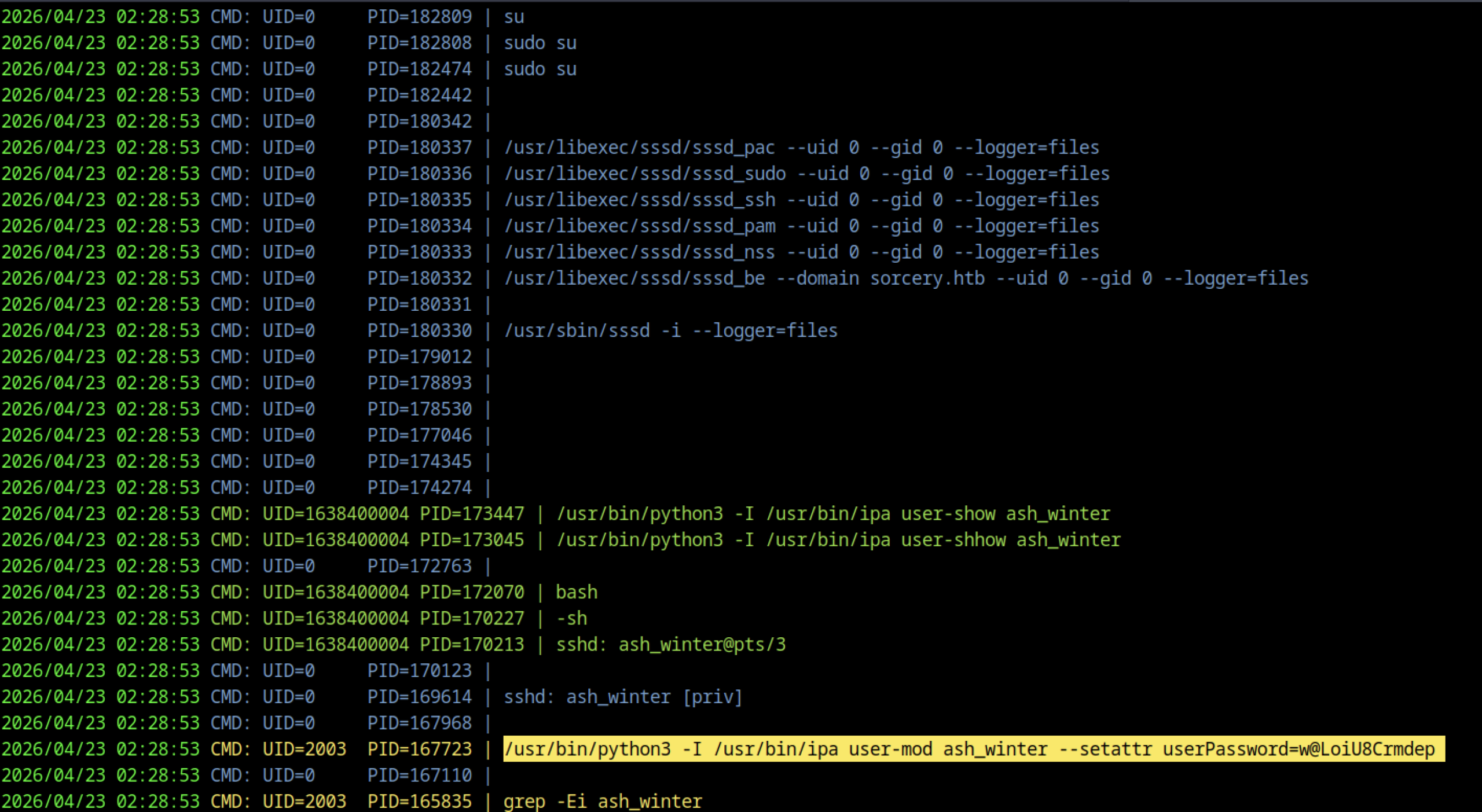Click PID=167723 in the UID=2003 line
Screen dimensions: 1482x812
point(419,749)
